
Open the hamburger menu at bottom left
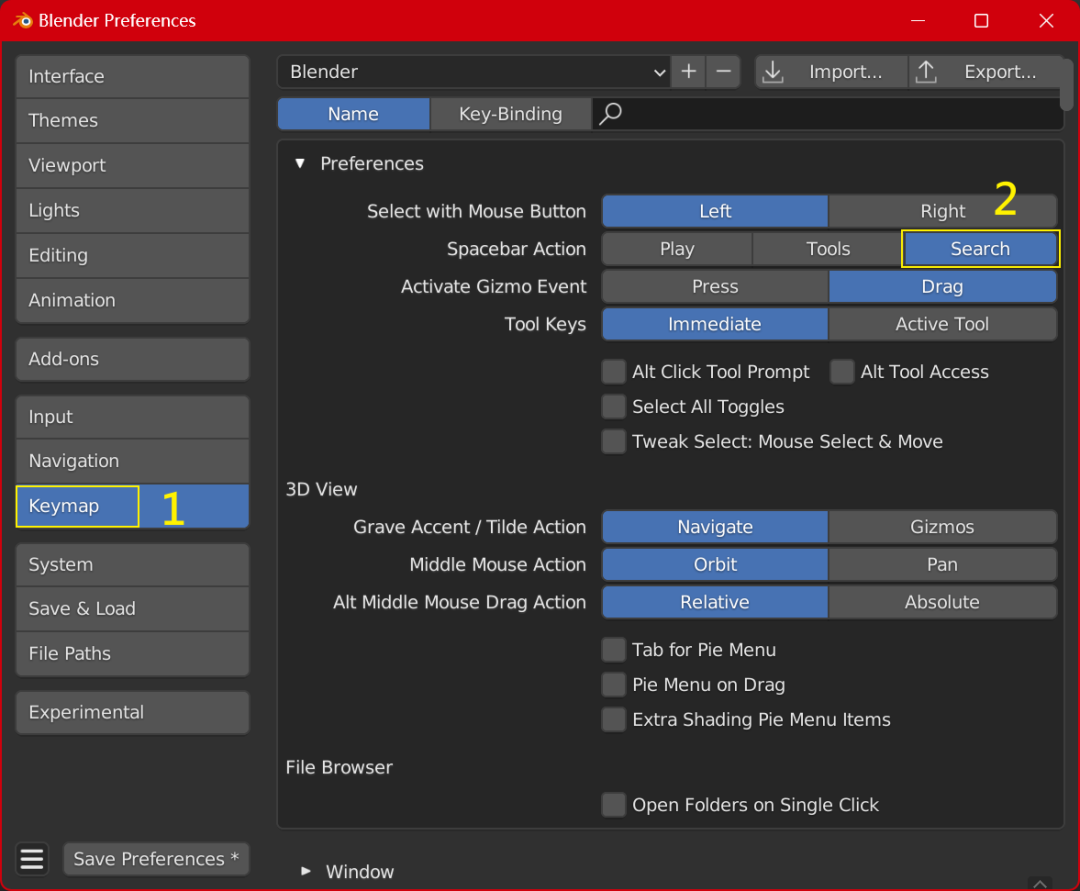pos(32,859)
